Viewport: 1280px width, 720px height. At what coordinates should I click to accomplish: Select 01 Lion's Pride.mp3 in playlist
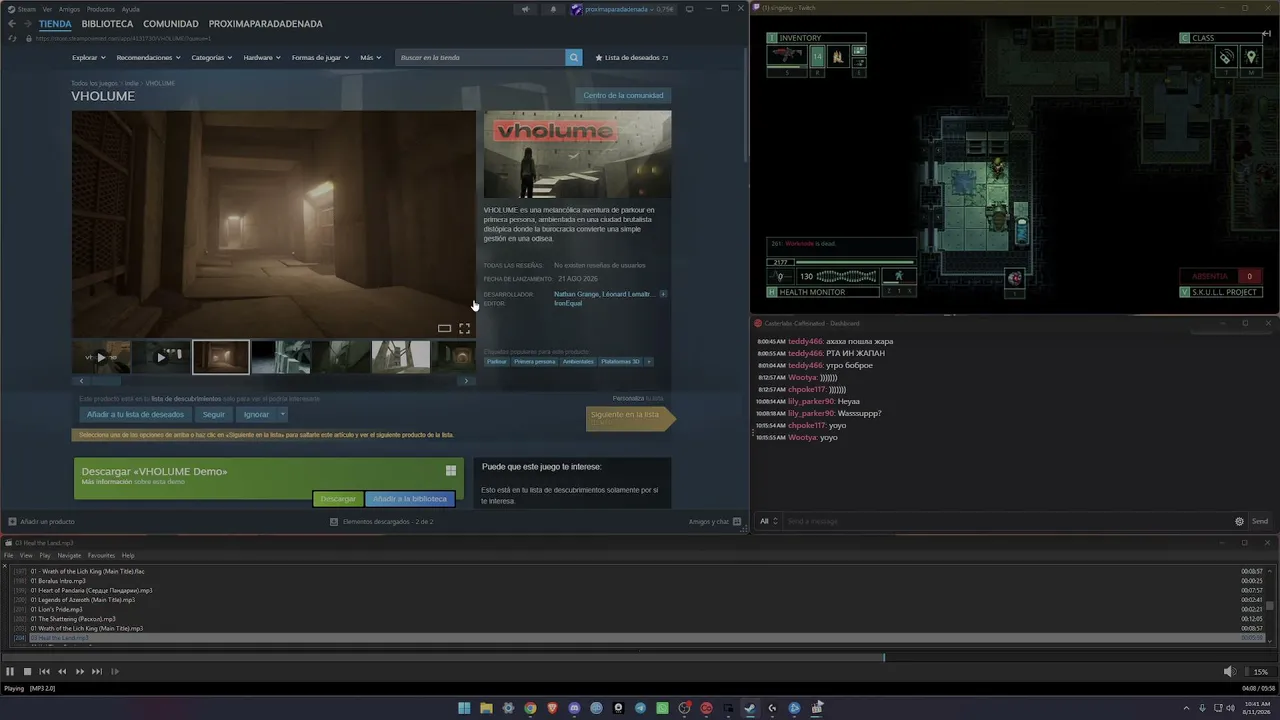[56, 609]
